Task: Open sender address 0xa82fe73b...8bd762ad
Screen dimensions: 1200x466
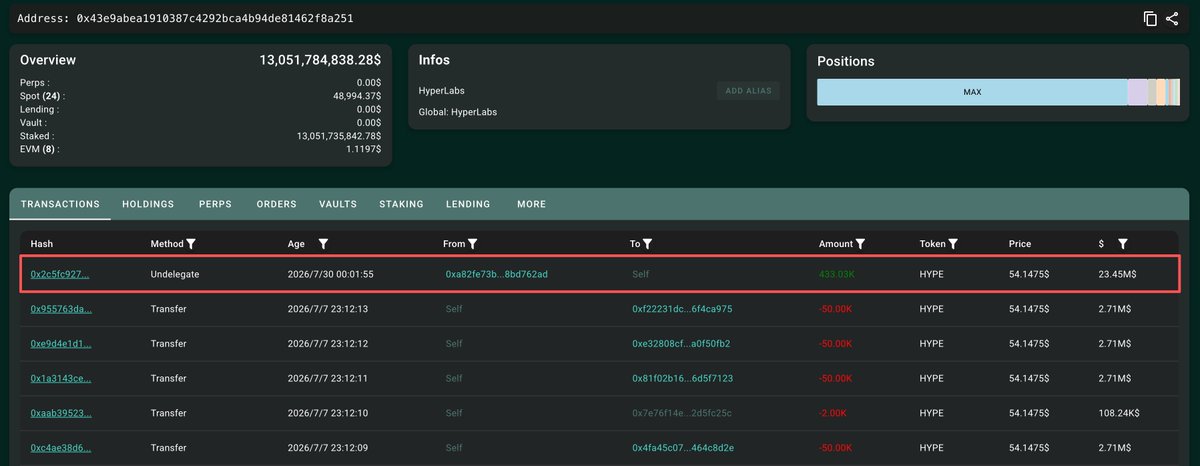Action: (496, 273)
